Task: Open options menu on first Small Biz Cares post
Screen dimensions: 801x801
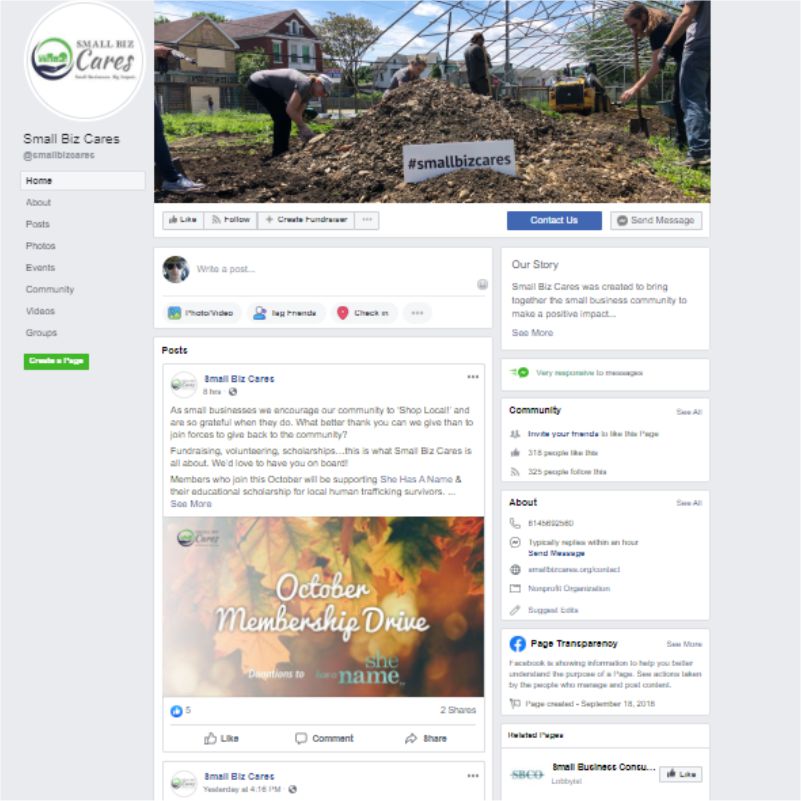Action: [x=473, y=377]
